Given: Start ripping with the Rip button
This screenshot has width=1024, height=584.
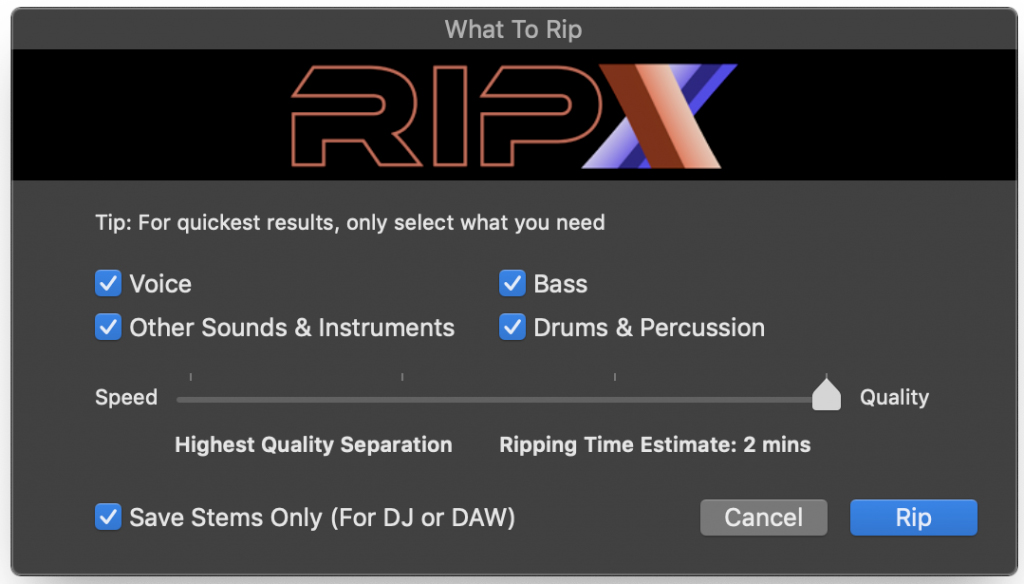Looking at the screenshot, I should [x=913, y=517].
